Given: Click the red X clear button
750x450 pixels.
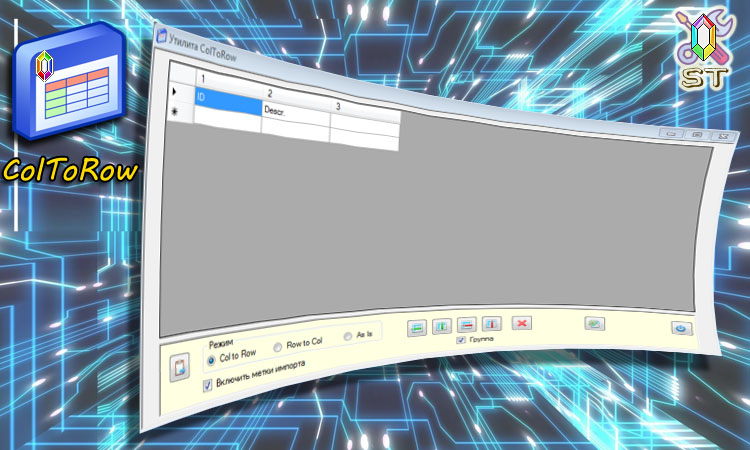Looking at the screenshot, I should [x=521, y=323].
